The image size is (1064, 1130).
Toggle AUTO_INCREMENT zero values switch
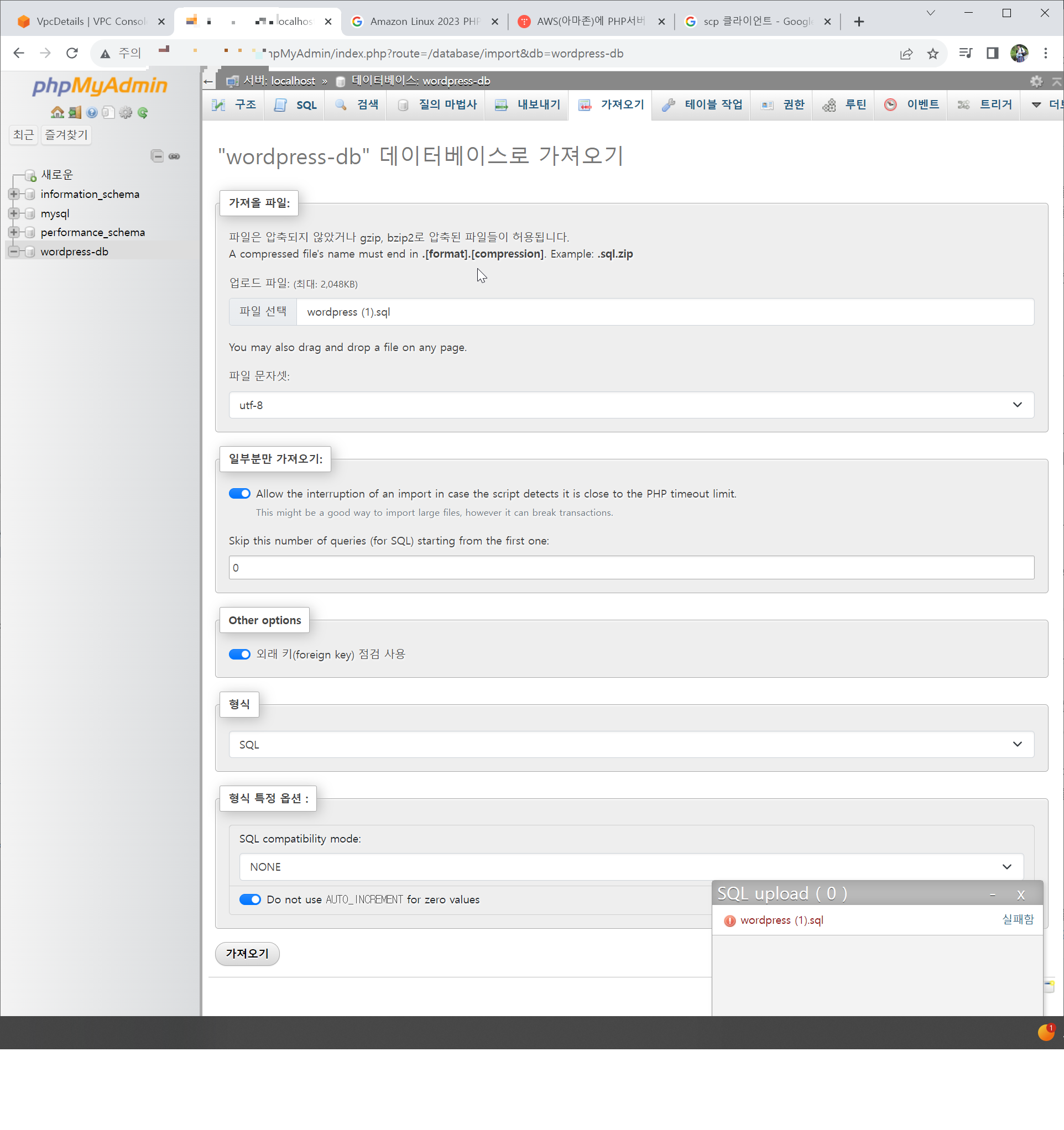click(249, 899)
